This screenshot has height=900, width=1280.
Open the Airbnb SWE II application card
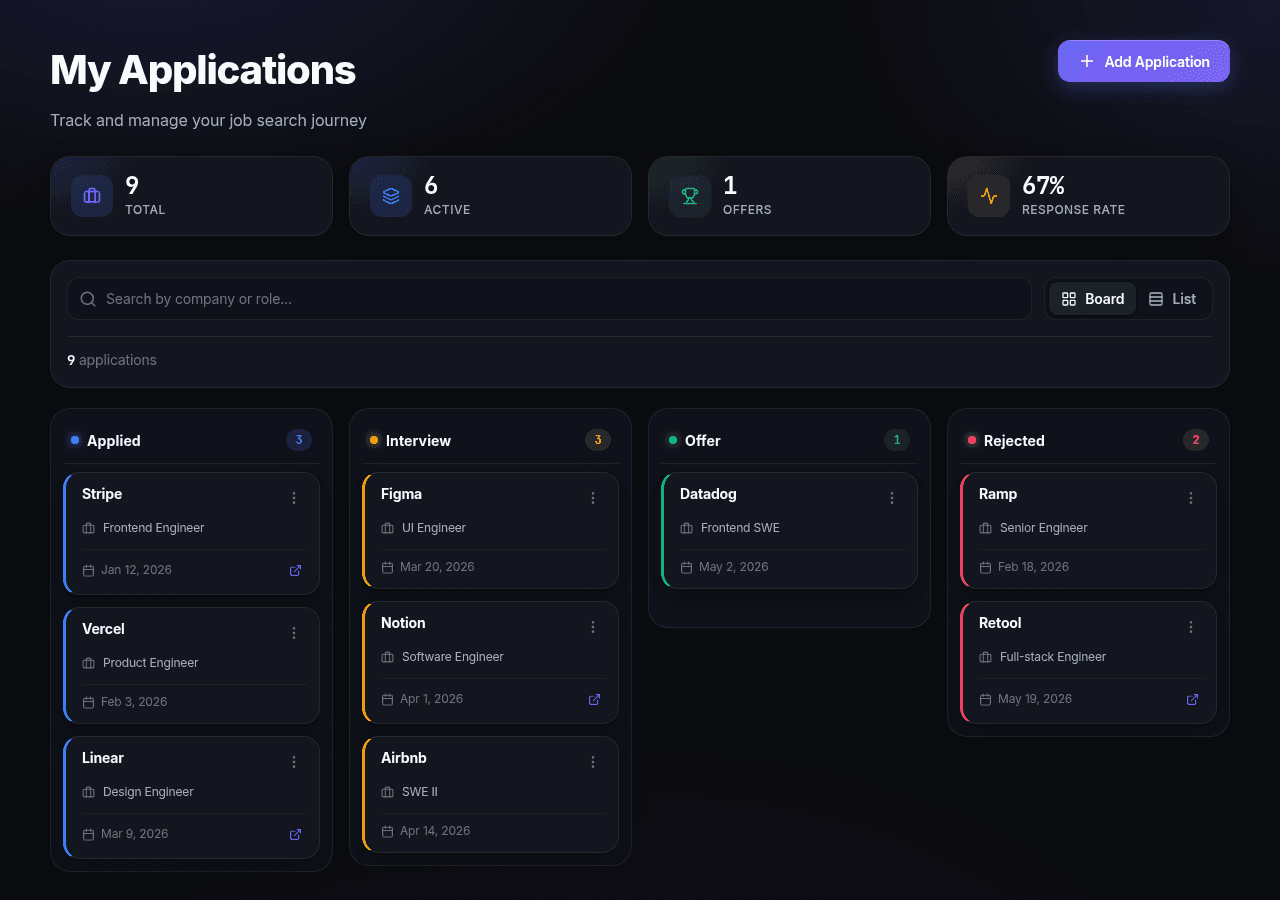coord(490,794)
